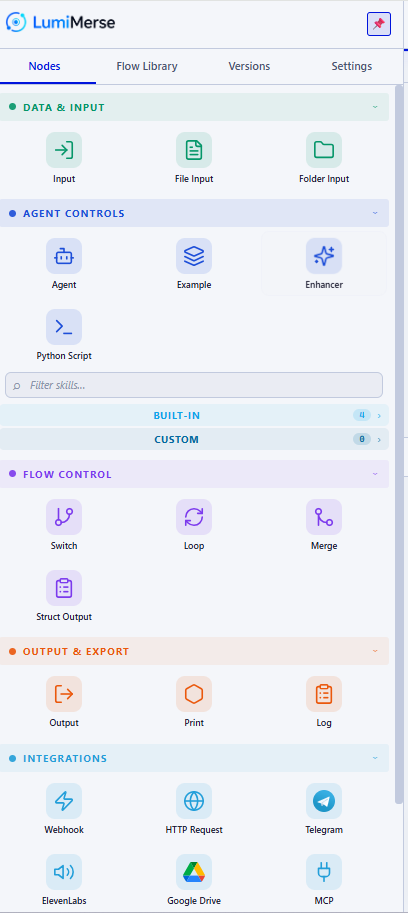The height and width of the screenshot is (913, 408).
Task: Click the Built-in count badge
Action: (361, 415)
